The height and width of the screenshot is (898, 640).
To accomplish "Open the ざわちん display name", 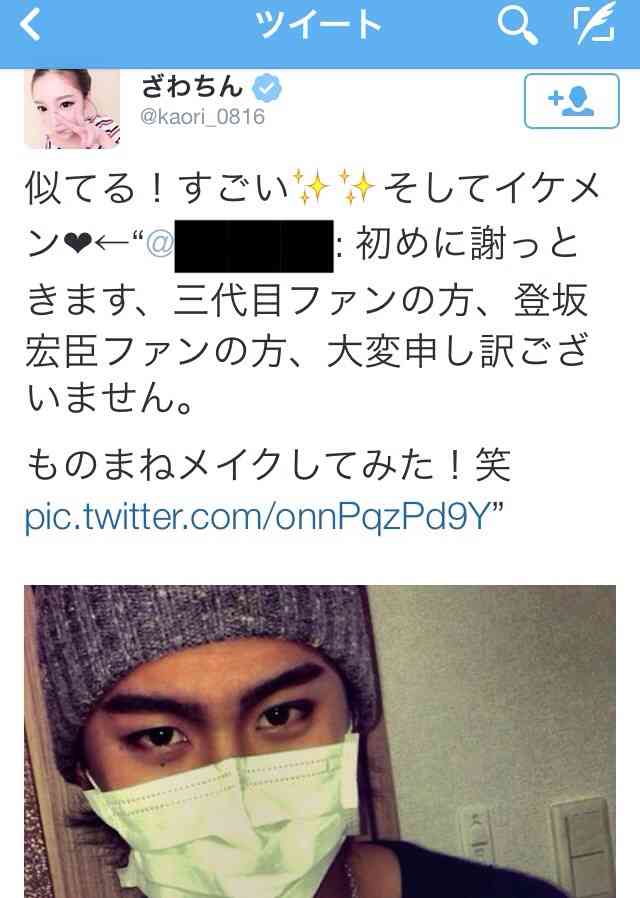I will 192,87.
